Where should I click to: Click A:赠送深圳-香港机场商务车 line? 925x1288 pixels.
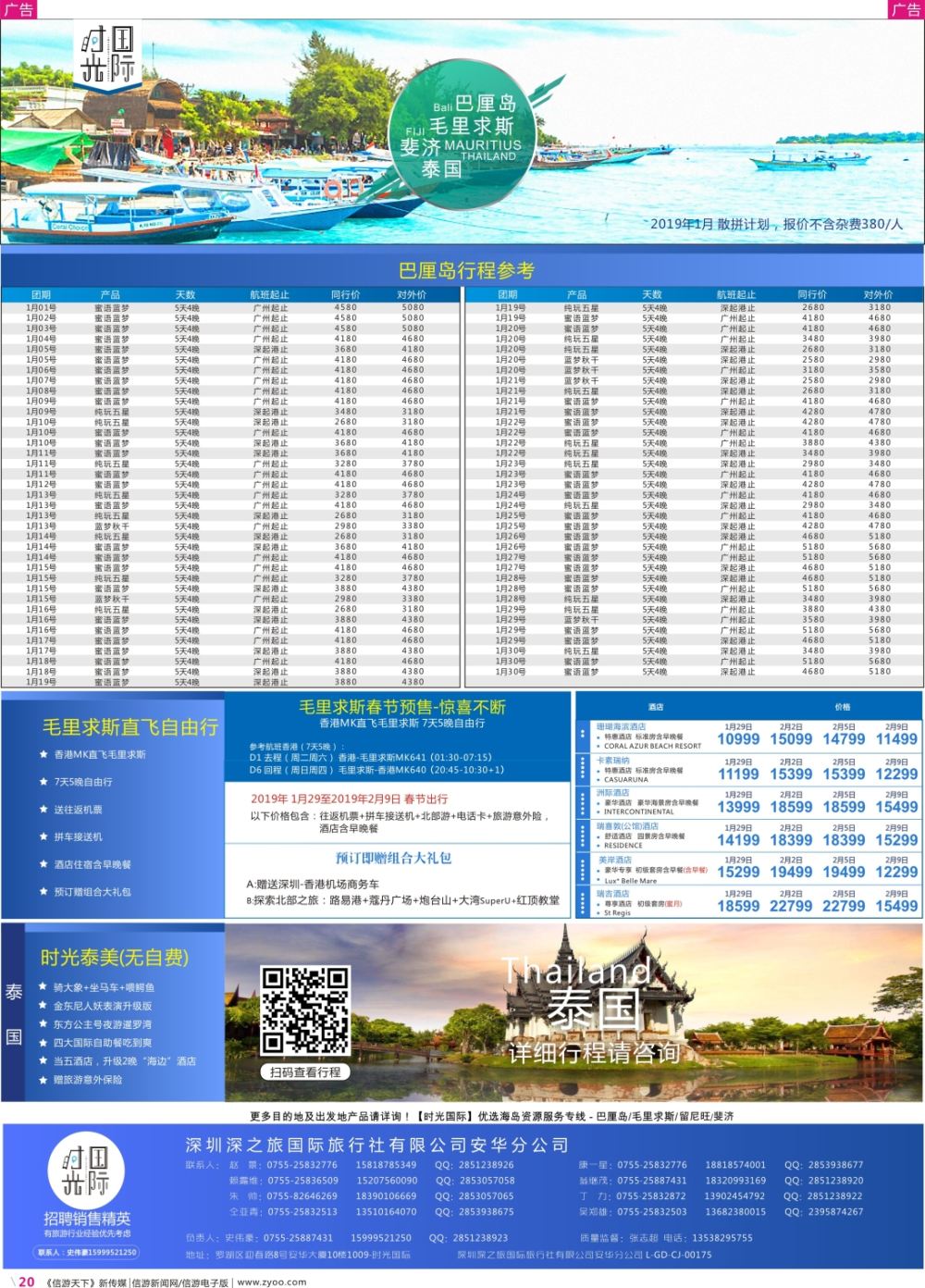click(313, 885)
